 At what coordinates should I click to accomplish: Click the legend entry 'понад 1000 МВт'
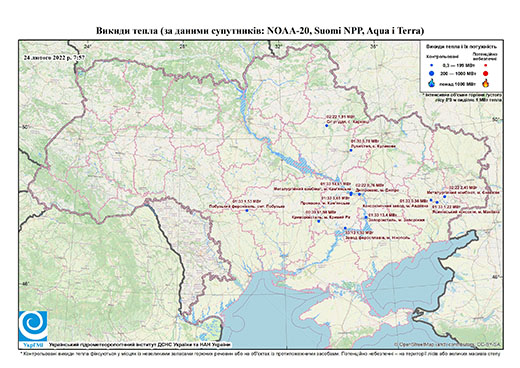point(458,83)
